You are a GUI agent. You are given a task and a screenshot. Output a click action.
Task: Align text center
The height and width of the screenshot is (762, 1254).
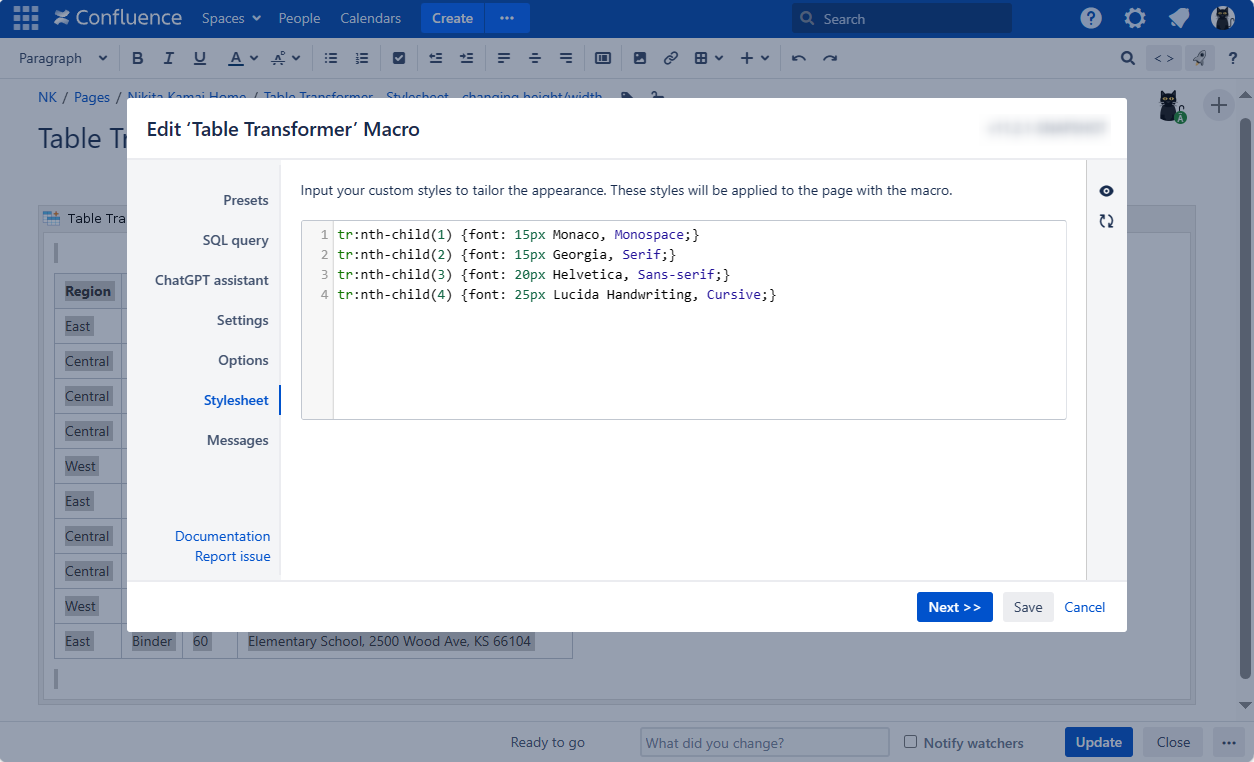535,58
